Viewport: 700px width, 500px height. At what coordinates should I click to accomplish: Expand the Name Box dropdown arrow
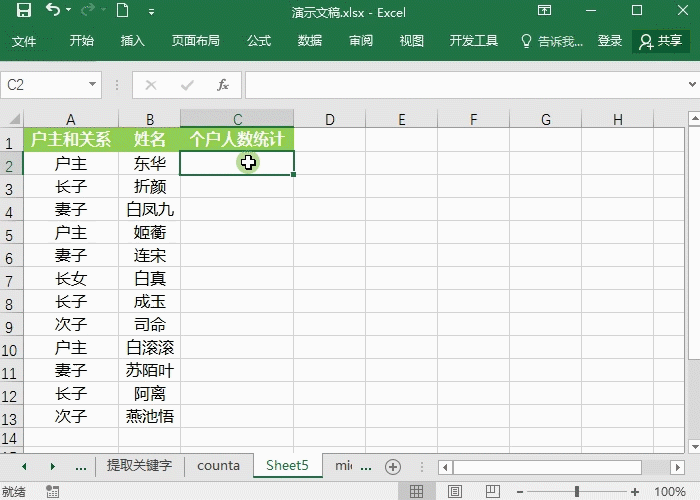coord(92,84)
